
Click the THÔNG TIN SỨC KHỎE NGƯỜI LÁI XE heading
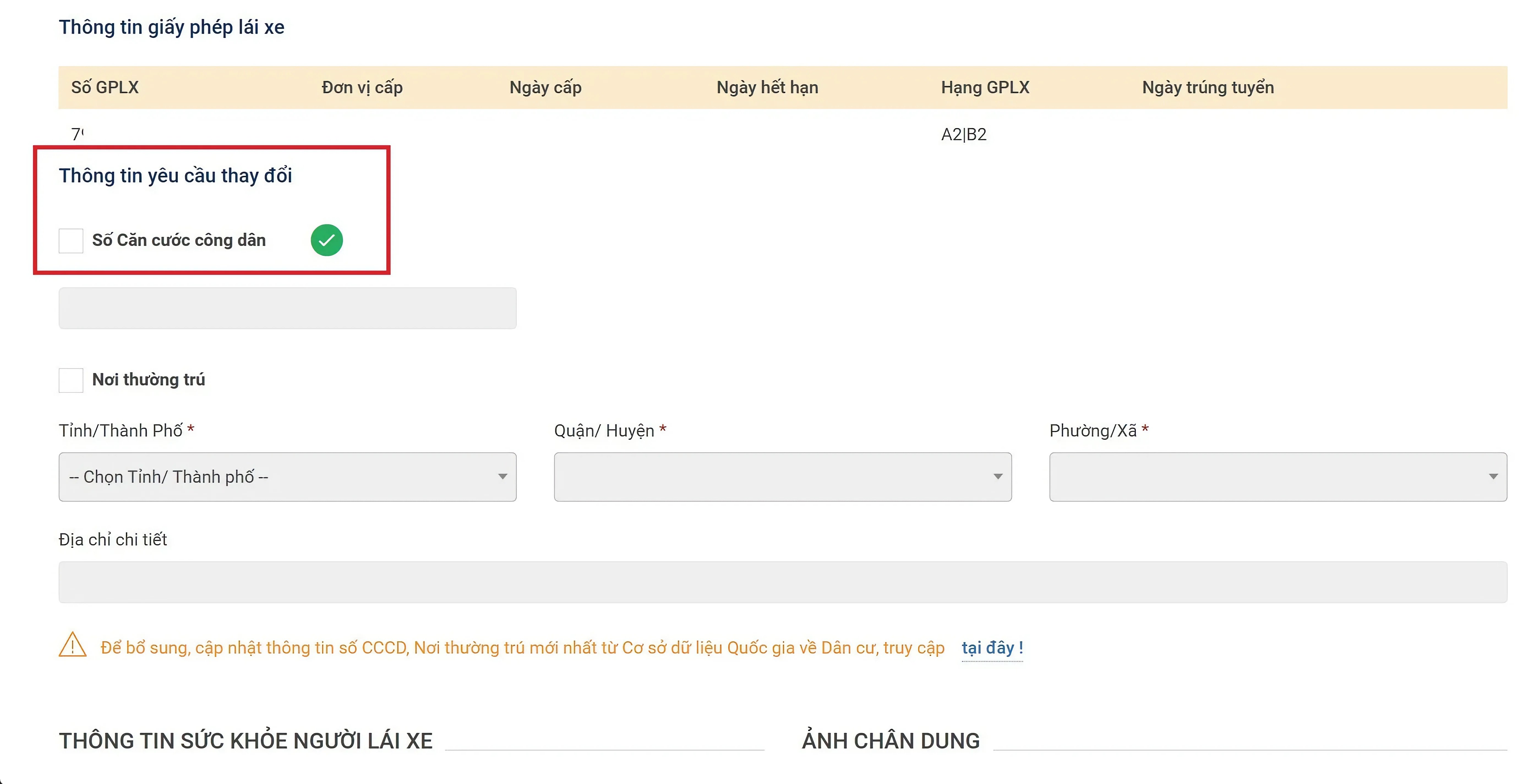pyautogui.click(x=245, y=741)
